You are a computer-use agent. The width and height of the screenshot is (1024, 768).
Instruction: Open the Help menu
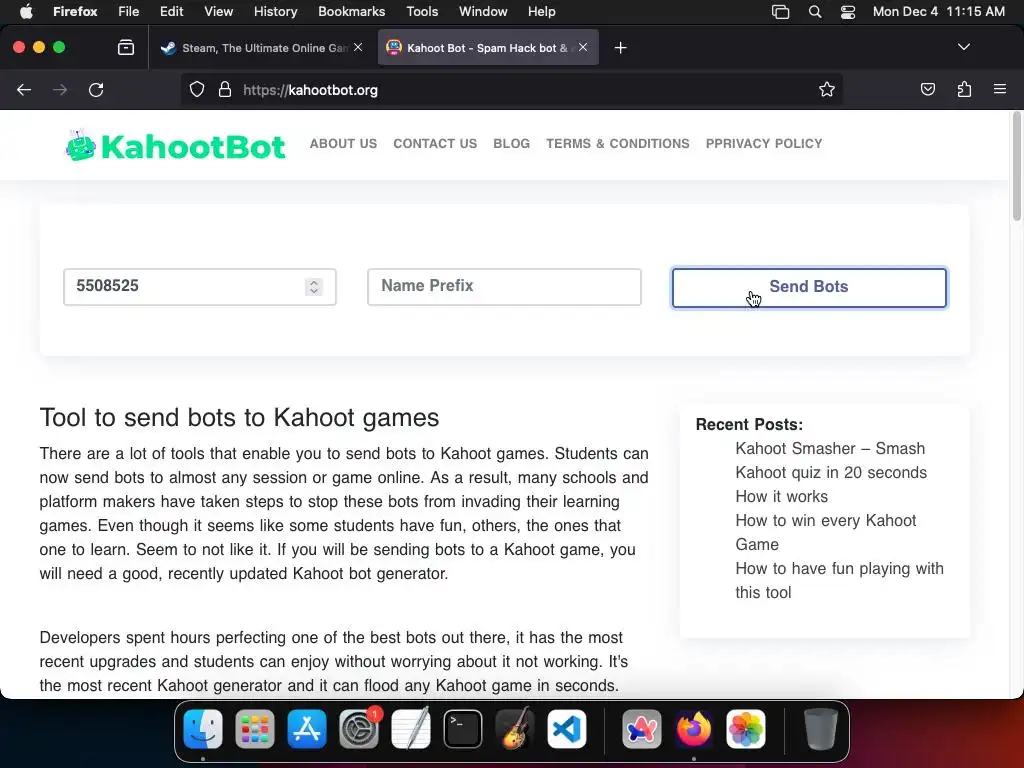[541, 11]
